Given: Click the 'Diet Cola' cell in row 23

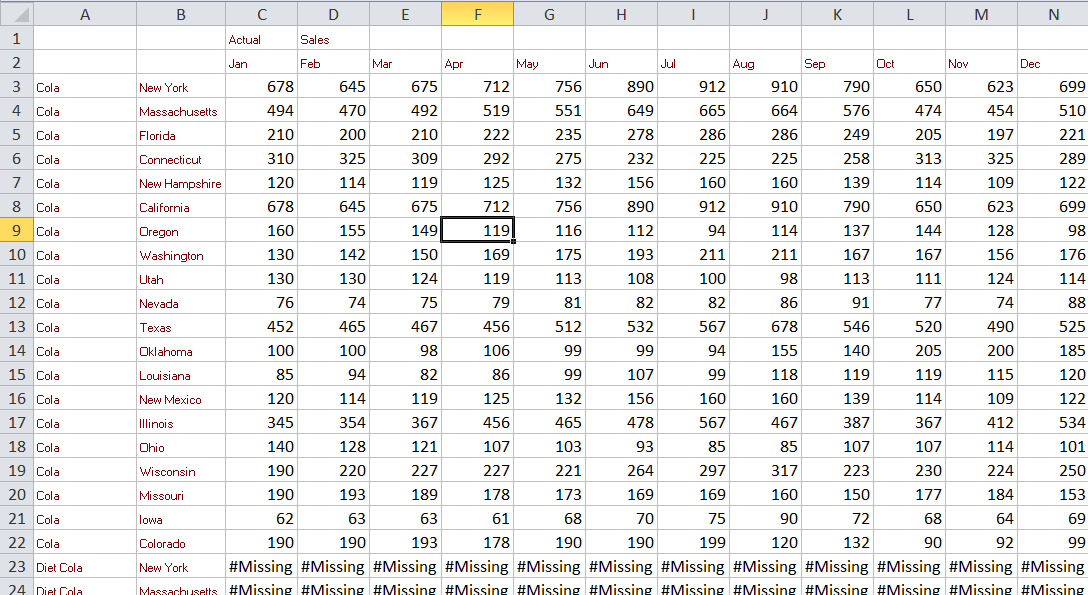Looking at the screenshot, I should [85, 567].
